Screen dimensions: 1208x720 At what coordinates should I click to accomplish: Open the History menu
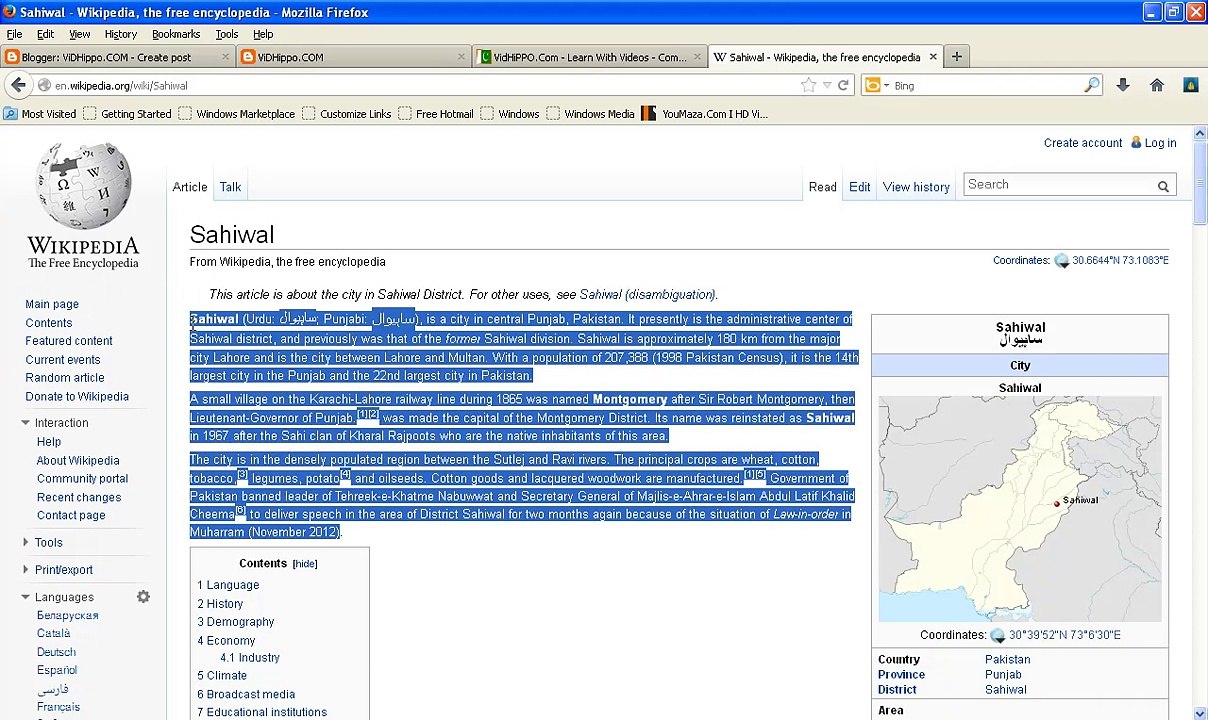click(120, 34)
